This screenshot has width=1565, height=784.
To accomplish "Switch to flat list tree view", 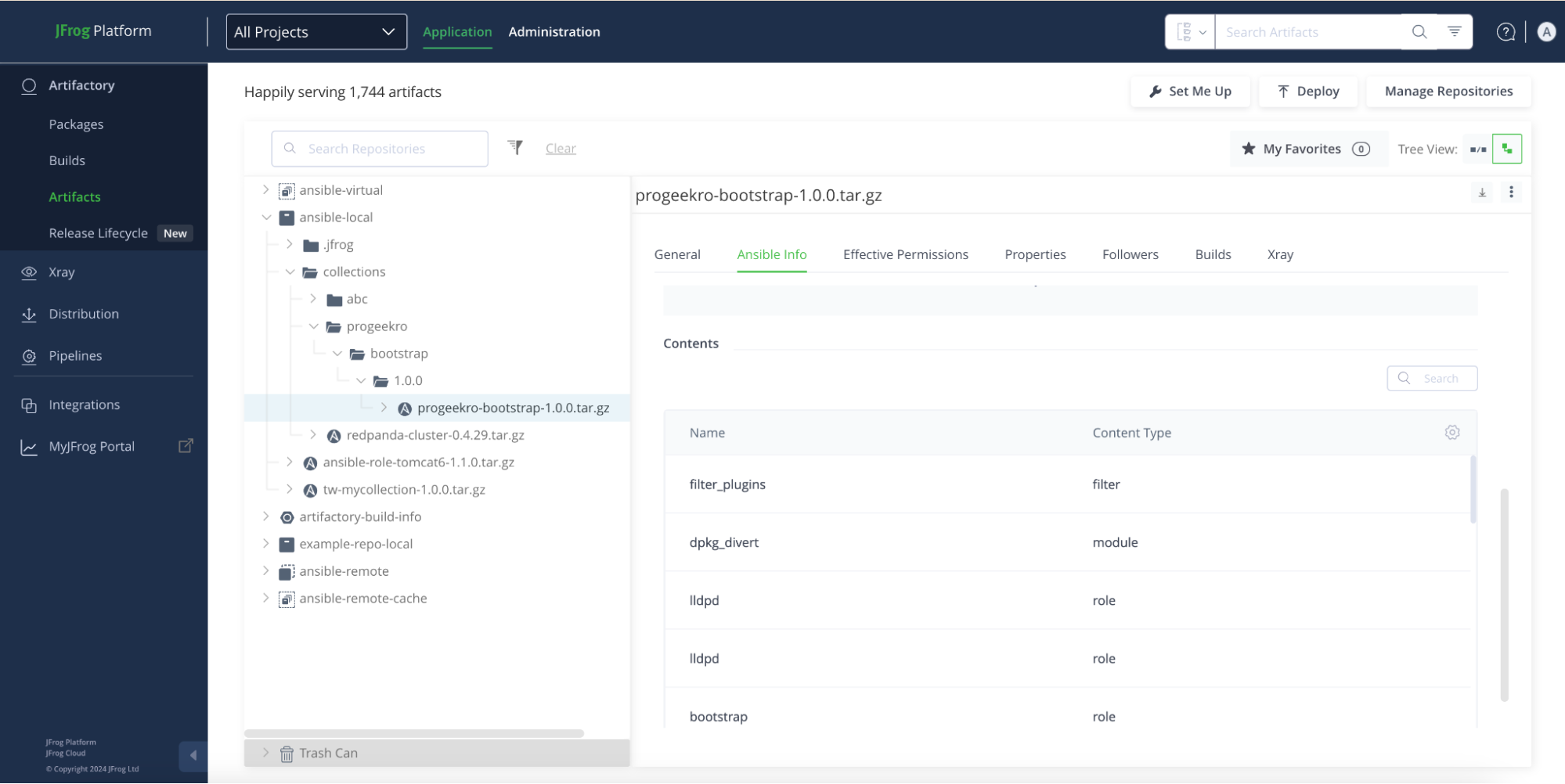I will (x=1477, y=149).
